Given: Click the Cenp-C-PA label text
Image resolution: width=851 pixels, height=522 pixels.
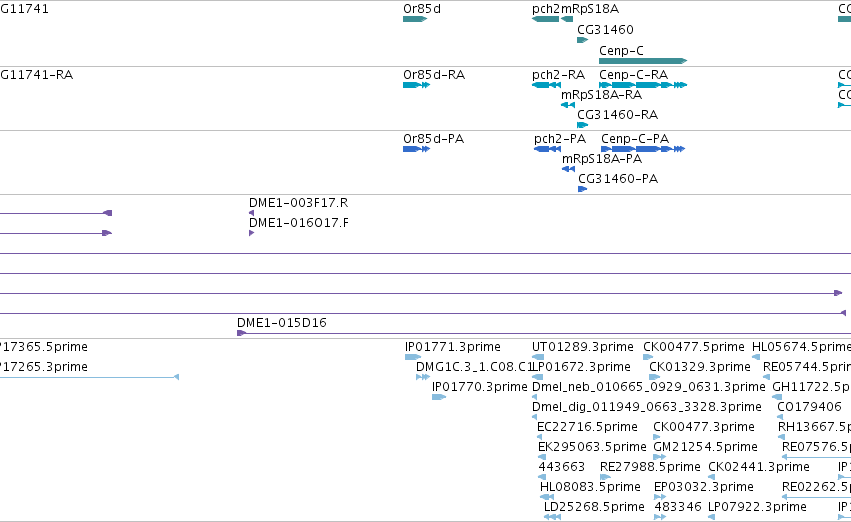Looking at the screenshot, I should click(635, 139).
